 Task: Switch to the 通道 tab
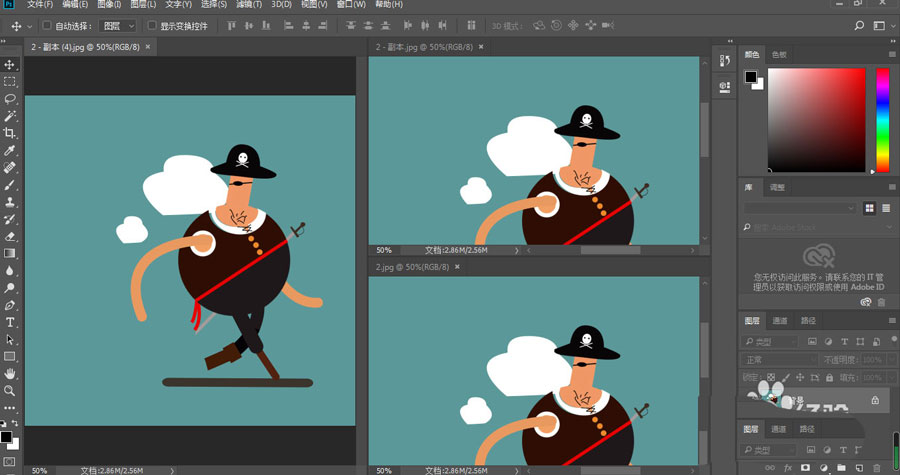(x=780, y=321)
